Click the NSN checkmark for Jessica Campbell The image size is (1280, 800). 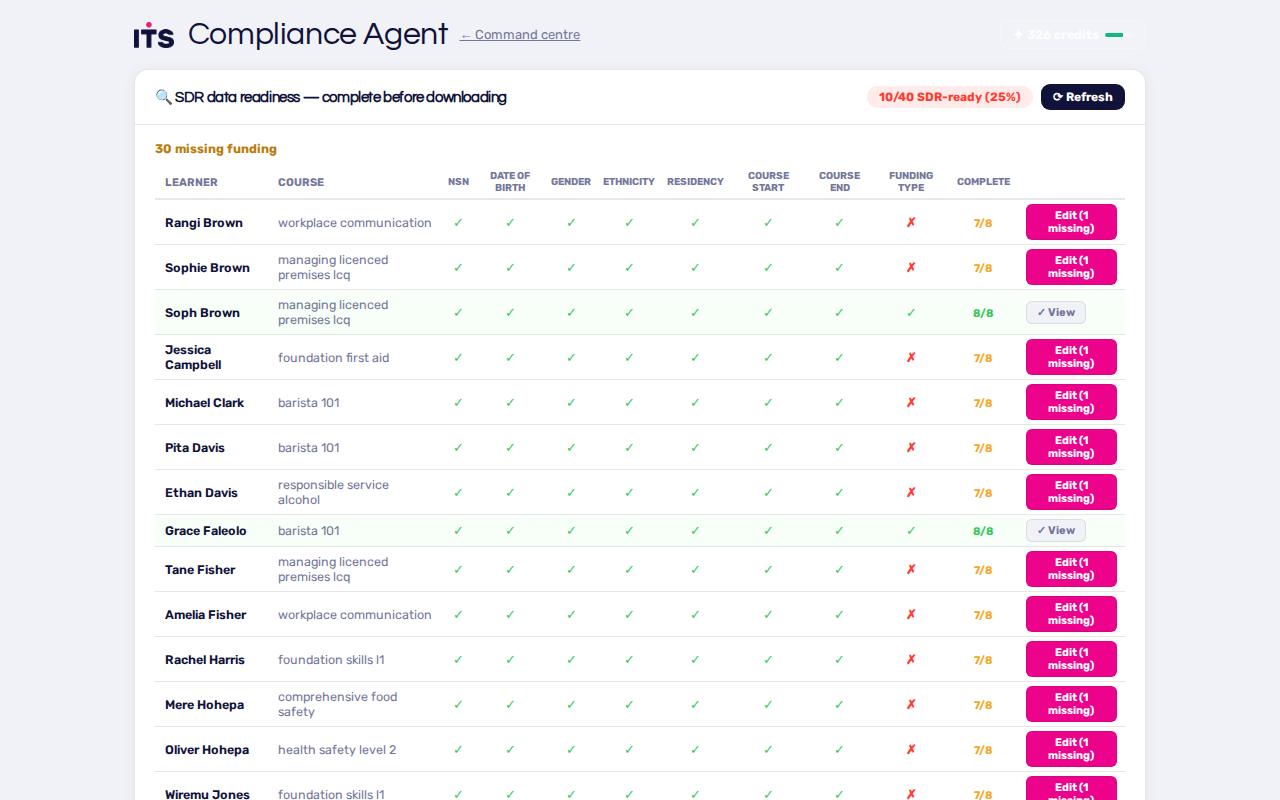(x=458, y=357)
